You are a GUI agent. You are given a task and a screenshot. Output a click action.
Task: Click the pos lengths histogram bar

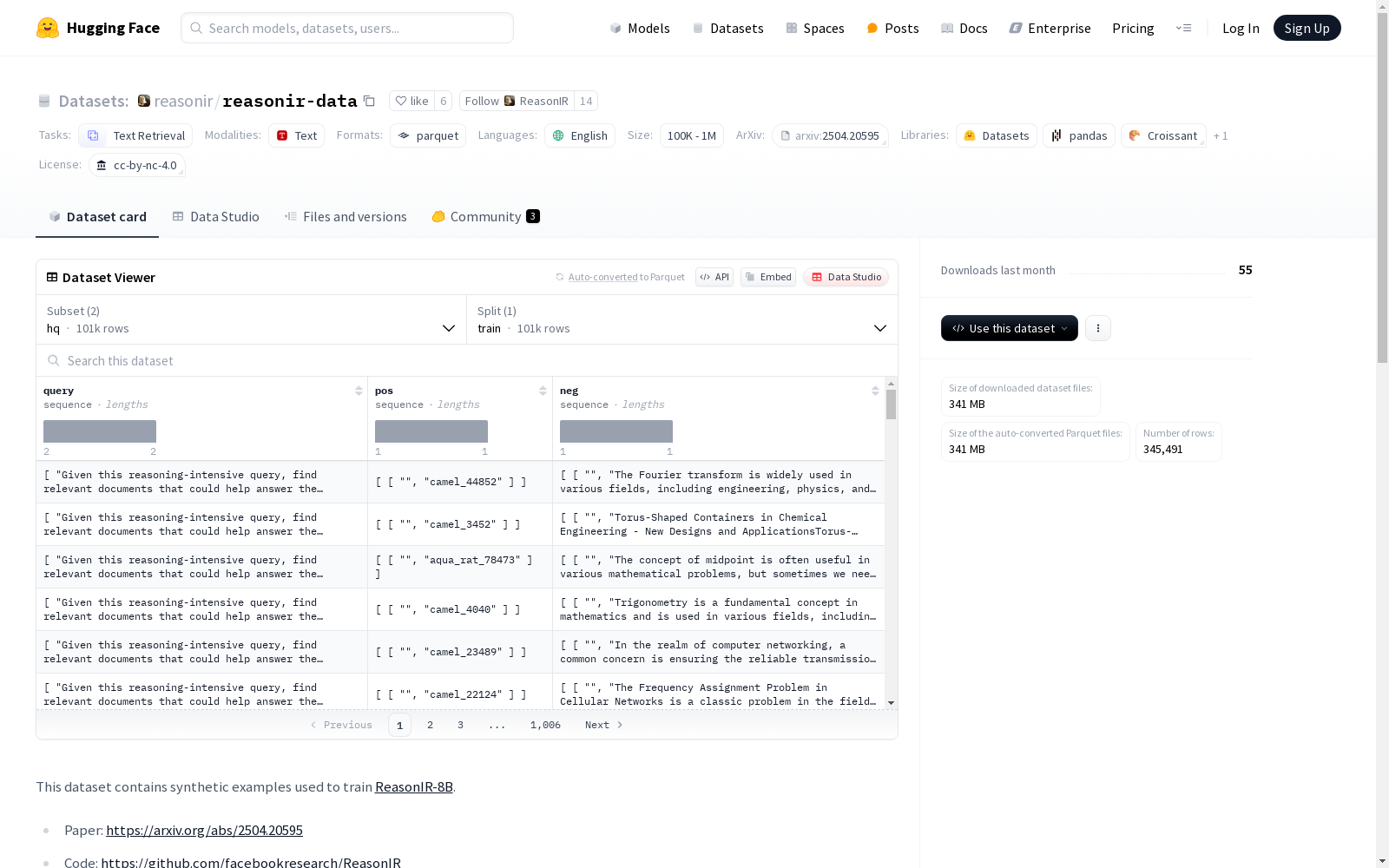(431, 431)
